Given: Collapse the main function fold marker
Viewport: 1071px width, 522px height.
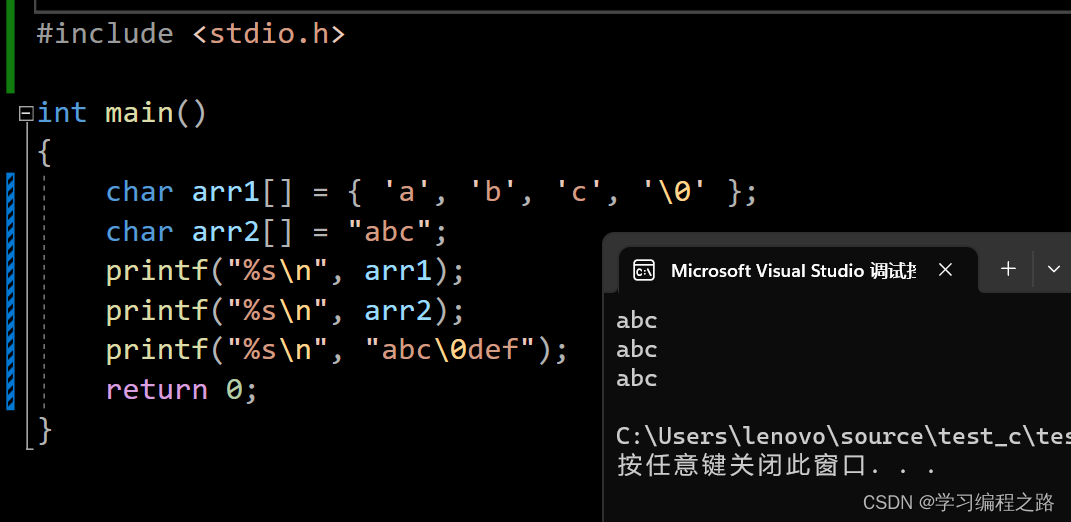Looking at the screenshot, I should [x=26, y=113].
